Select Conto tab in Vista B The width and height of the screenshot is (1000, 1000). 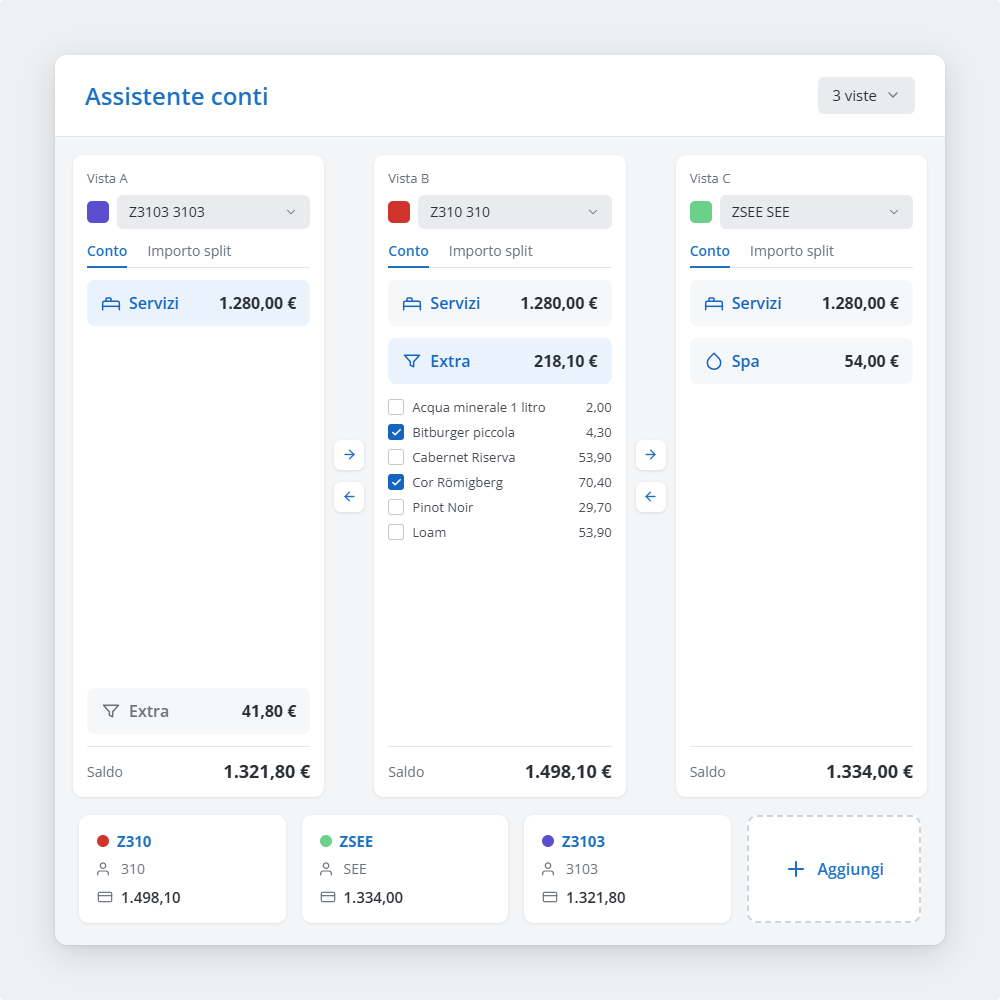pyautogui.click(x=409, y=251)
